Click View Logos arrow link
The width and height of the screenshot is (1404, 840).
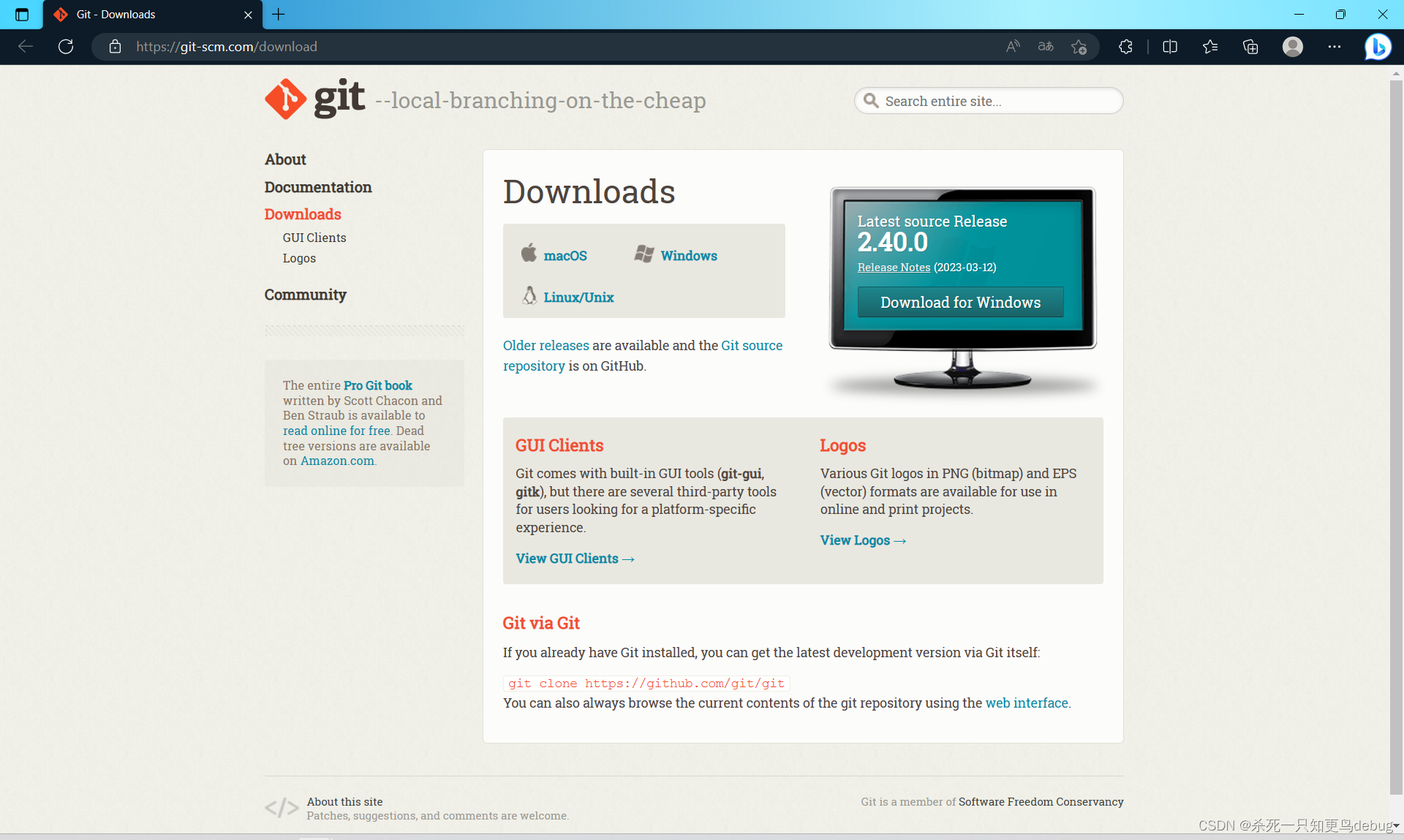[862, 540]
